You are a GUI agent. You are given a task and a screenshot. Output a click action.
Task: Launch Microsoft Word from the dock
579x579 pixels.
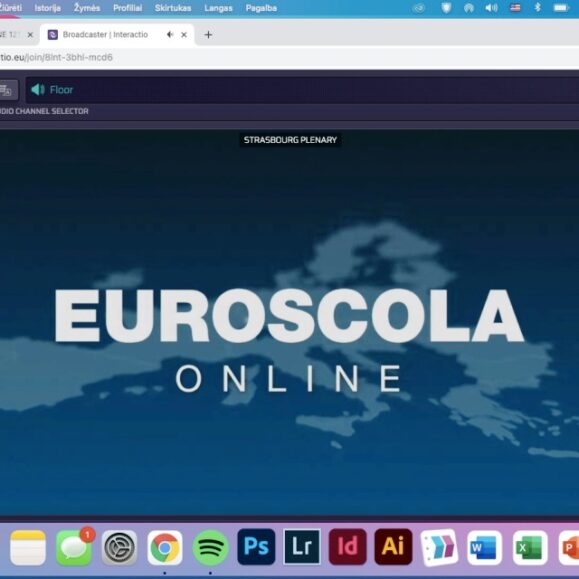click(484, 548)
